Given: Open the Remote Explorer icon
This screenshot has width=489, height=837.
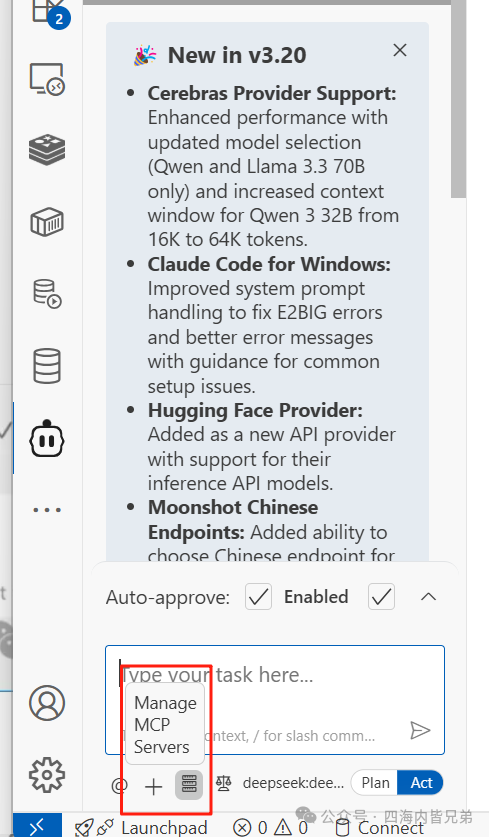Looking at the screenshot, I should (x=47, y=80).
